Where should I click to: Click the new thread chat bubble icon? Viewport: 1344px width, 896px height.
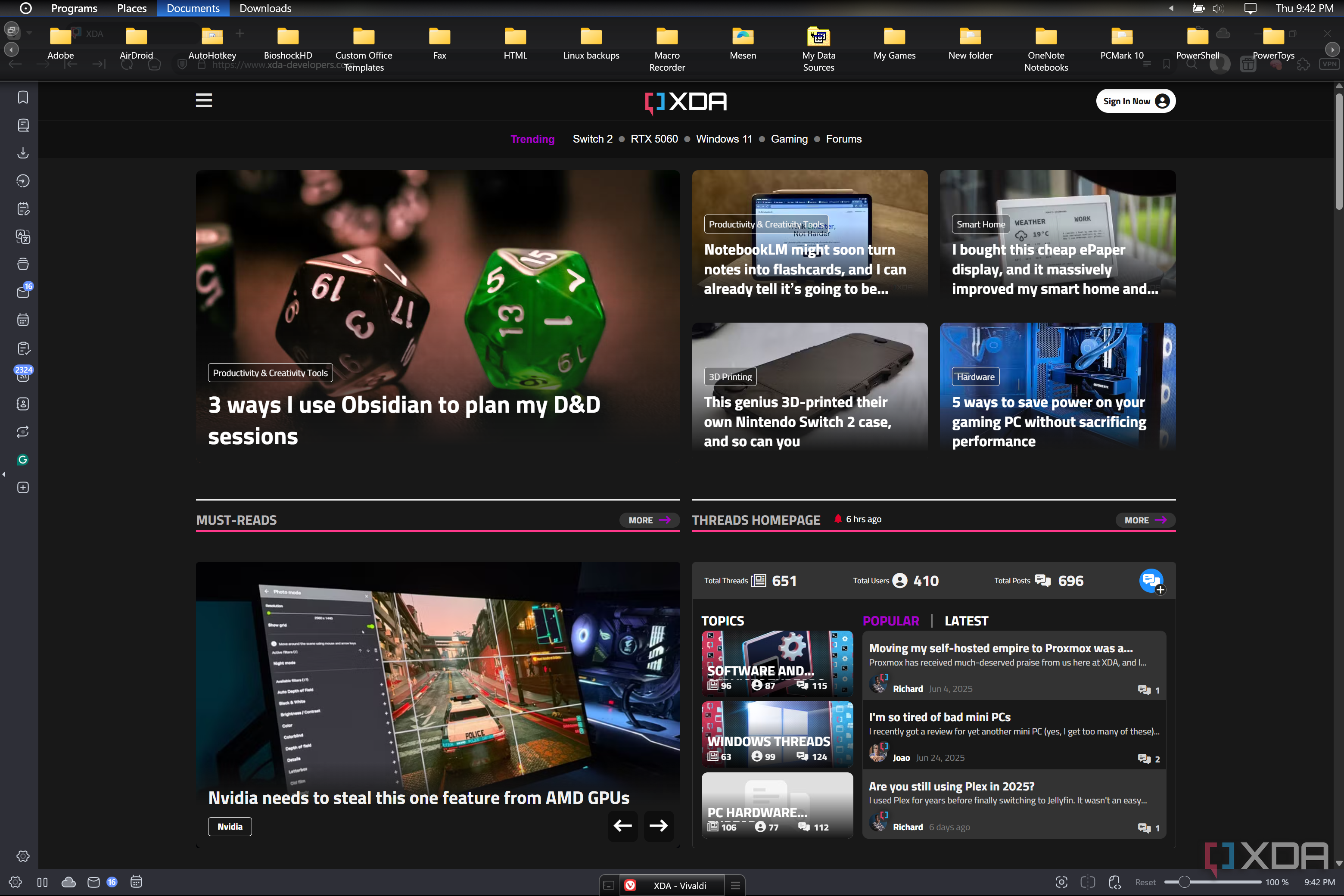(1151, 581)
